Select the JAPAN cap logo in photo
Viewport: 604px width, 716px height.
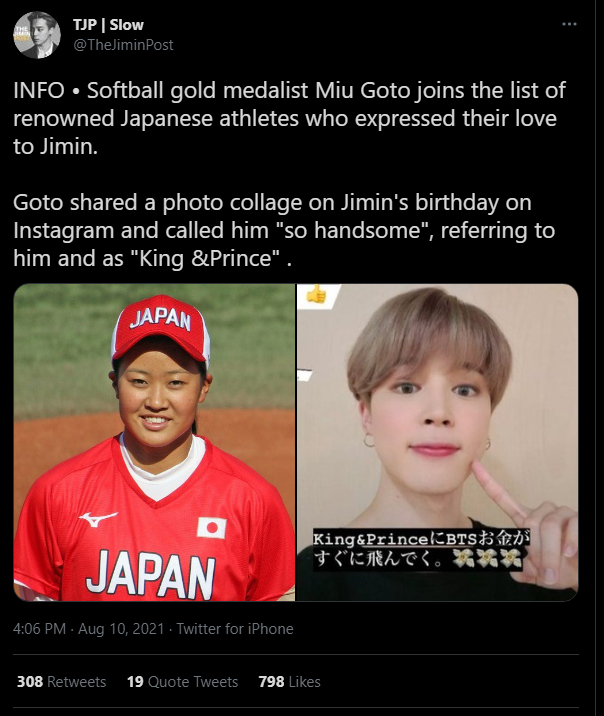tap(160, 319)
